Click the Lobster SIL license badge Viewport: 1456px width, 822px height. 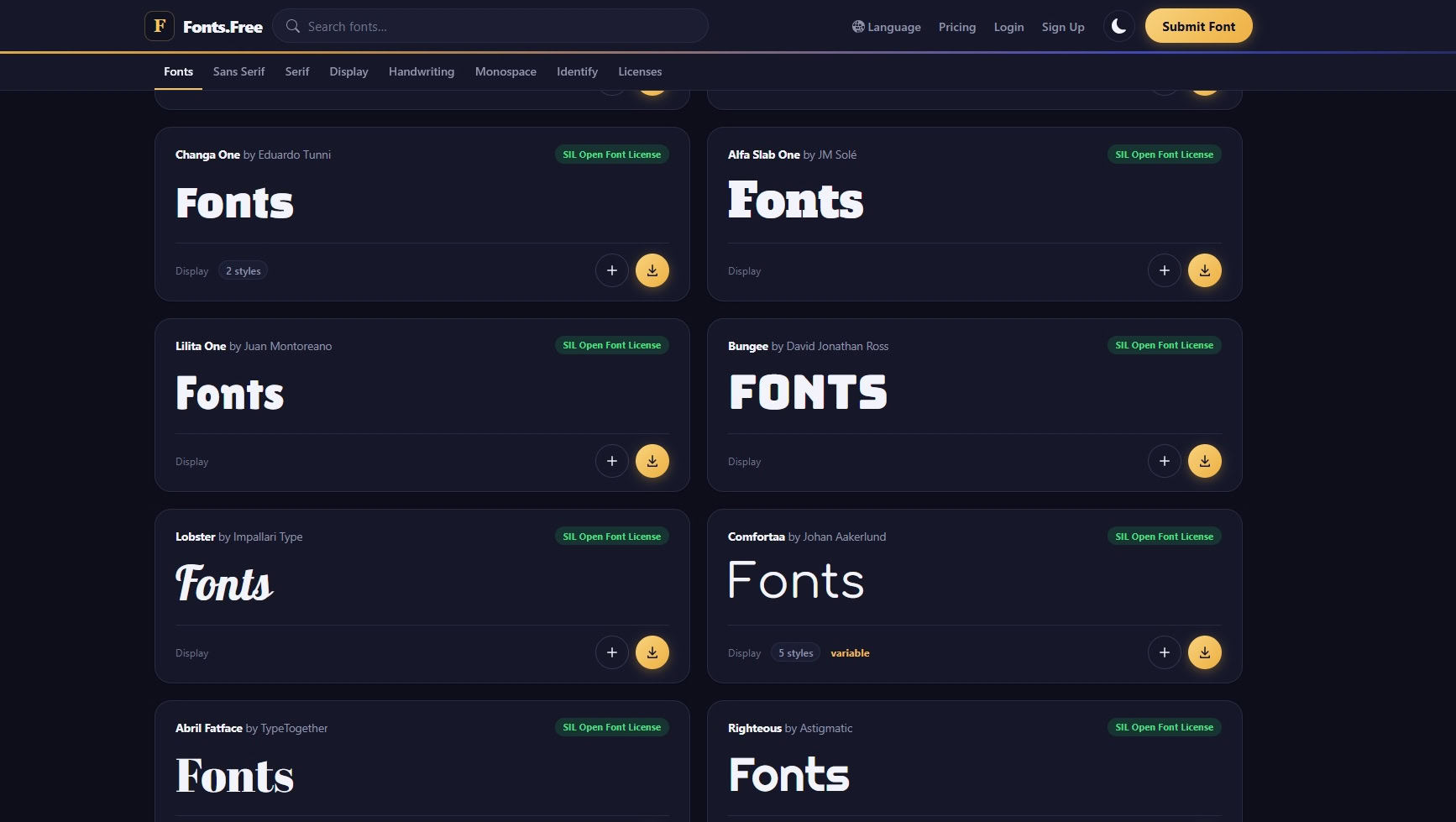[x=611, y=537]
